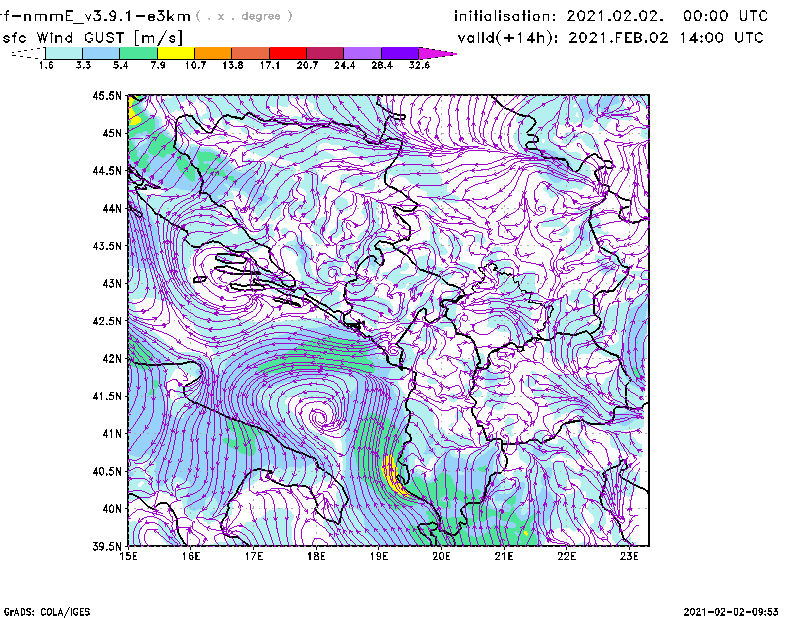This screenshot has width=800, height=618.
Task: Click the 39.5N latitude label
Action: 107,547
